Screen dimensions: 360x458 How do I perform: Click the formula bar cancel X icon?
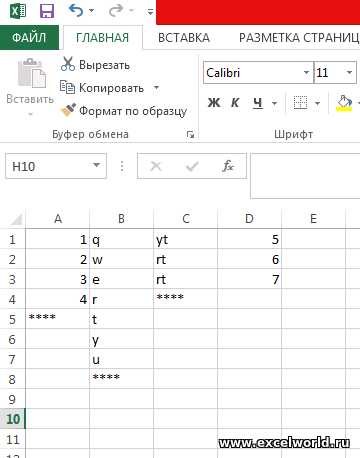click(156, 166)
